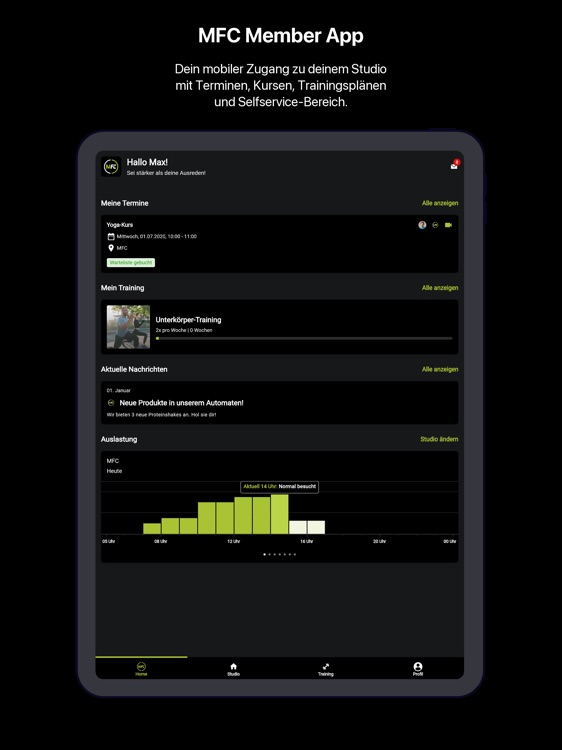Tap the Unterkörper-Training title

(x=188, y=320)
